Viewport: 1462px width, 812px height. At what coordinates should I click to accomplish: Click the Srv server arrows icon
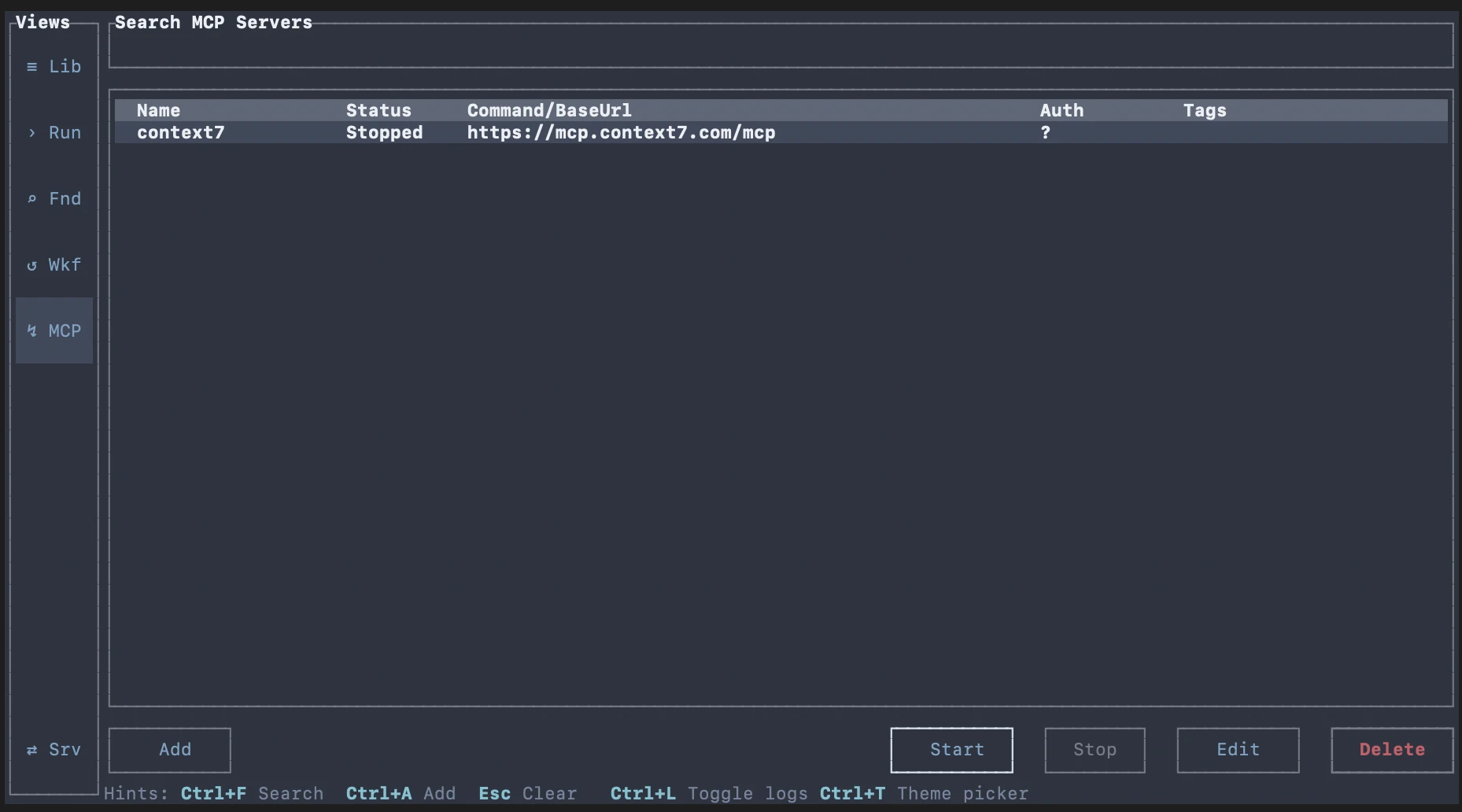pos(32,750)
